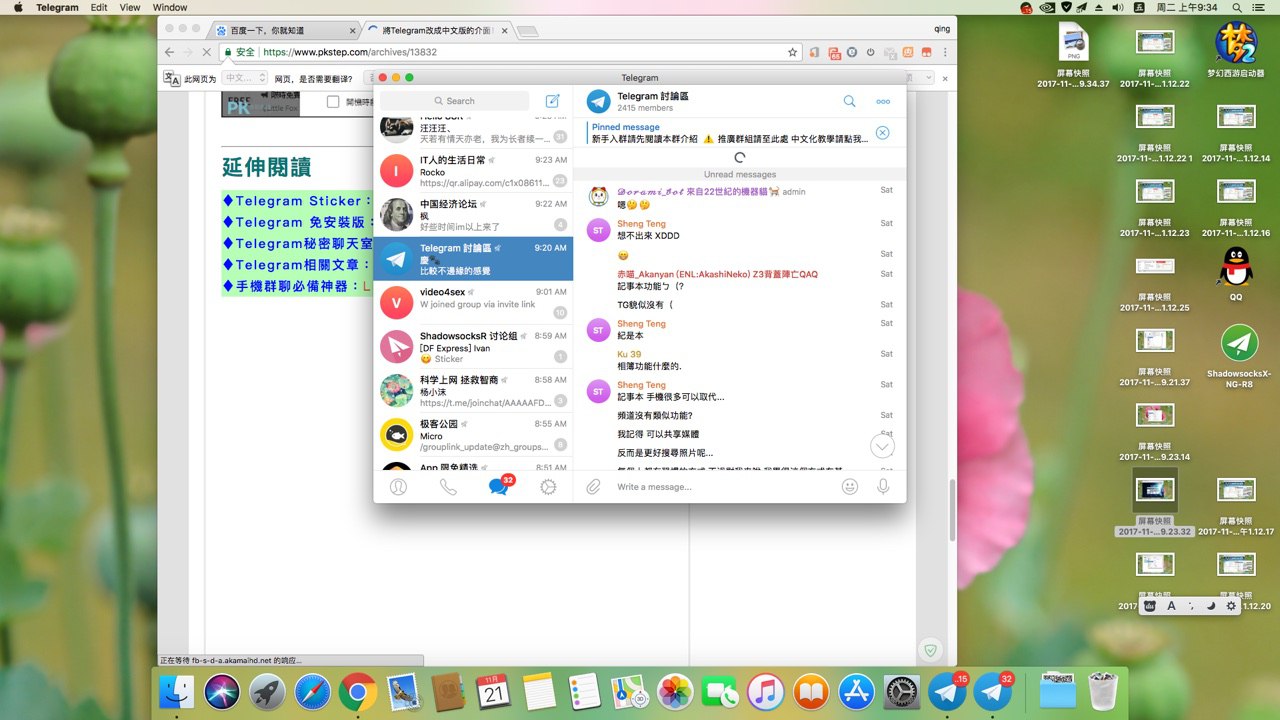Click the paperclip attach file icon
Image resolution: width=1280 pixels, height=720 pixels.
(x=593, y=487)
